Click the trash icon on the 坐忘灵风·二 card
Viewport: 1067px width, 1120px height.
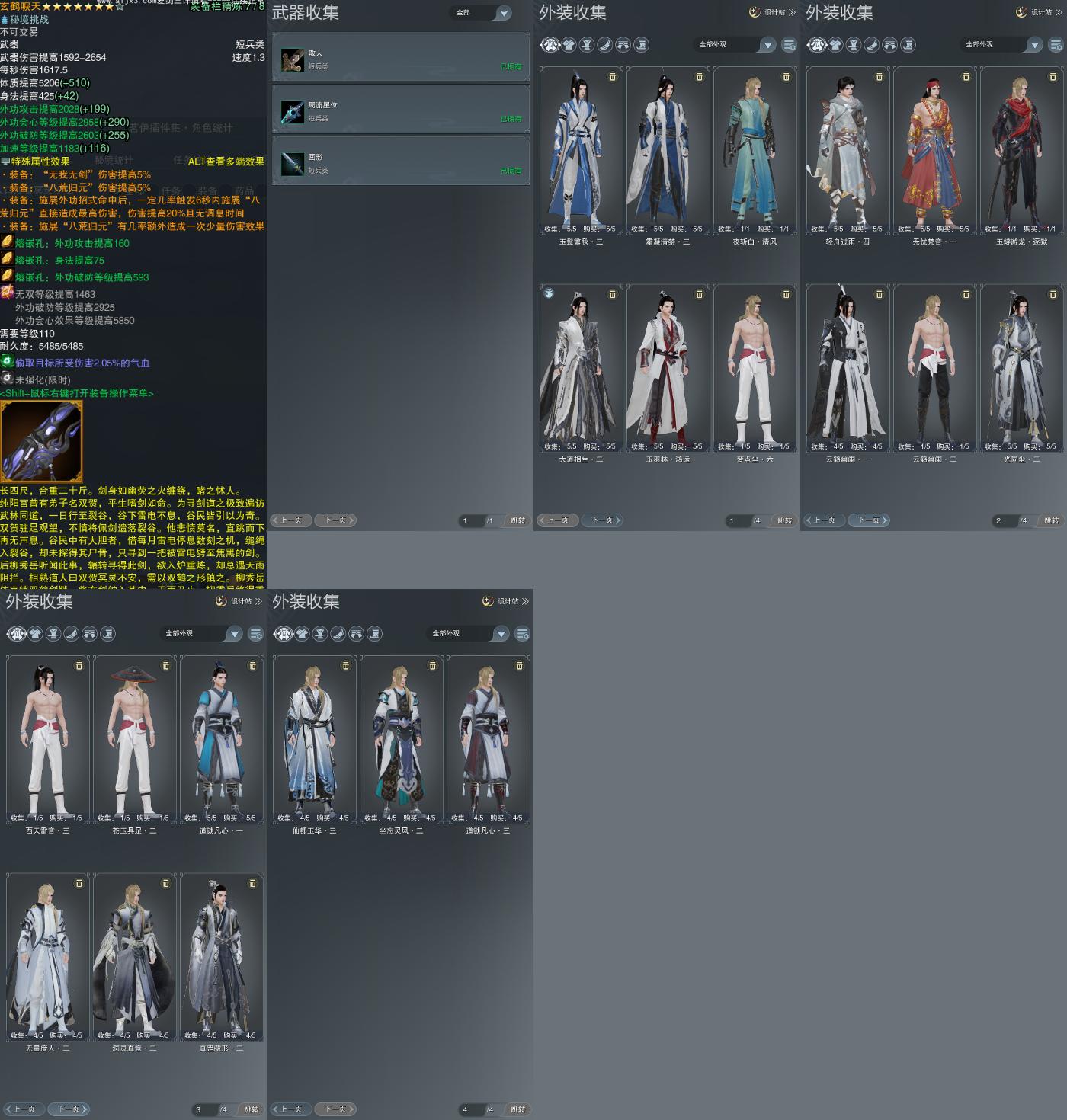pyautogui.click(x=433, y=666)
